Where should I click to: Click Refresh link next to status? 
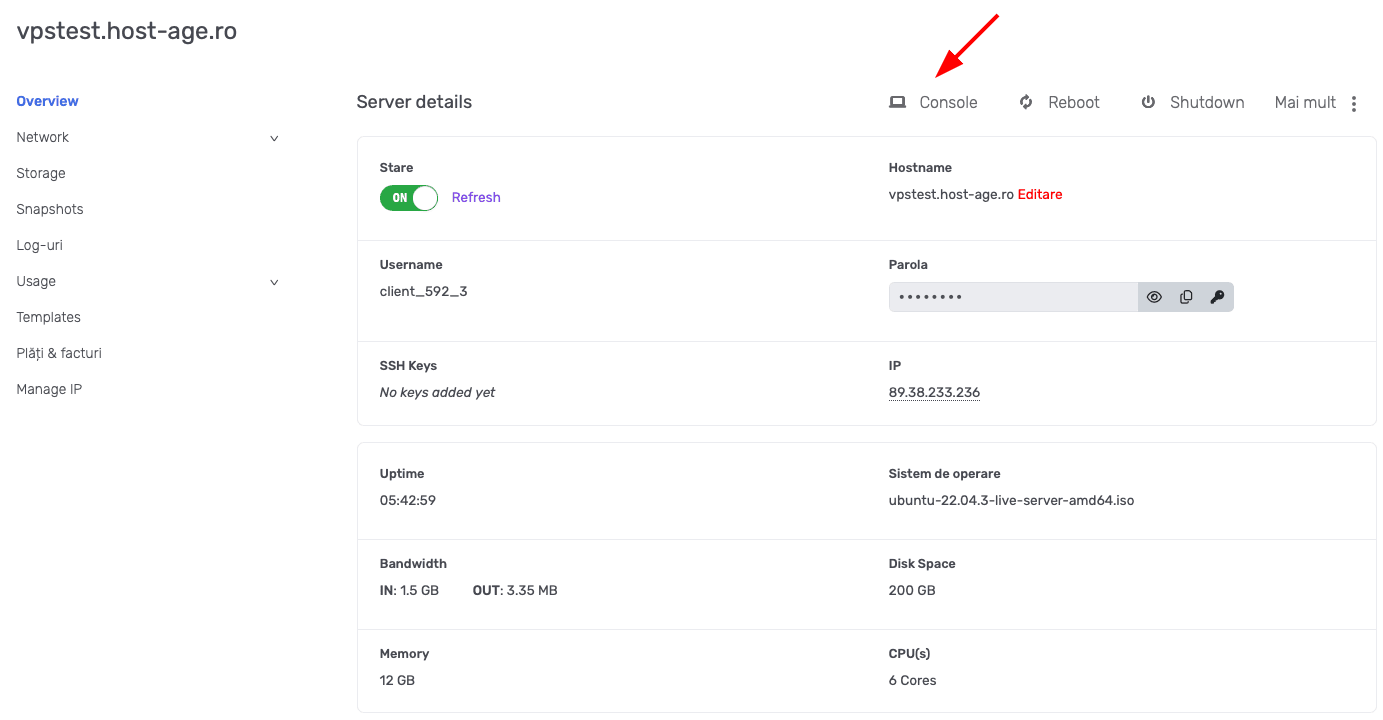tap(476, 197)
